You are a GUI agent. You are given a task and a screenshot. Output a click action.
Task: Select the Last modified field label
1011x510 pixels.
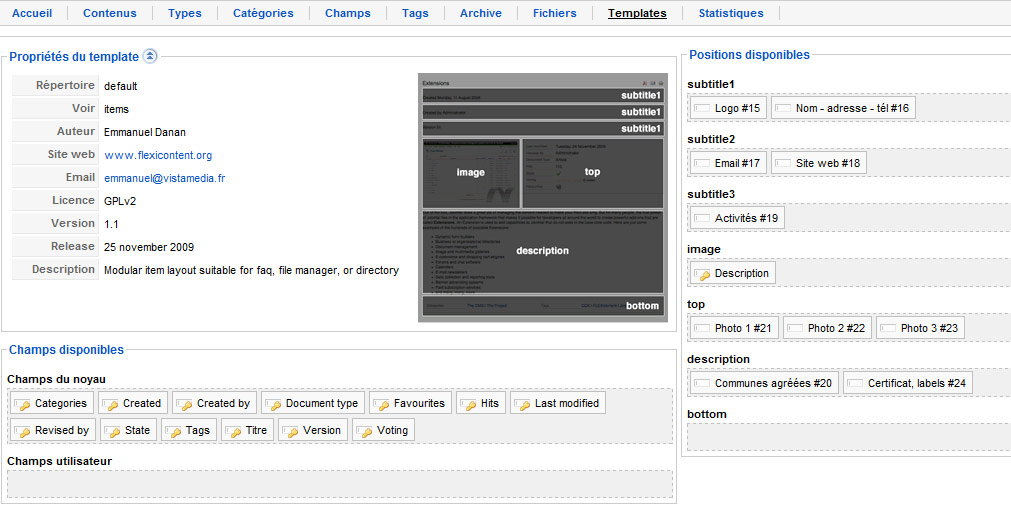point(567,403)
